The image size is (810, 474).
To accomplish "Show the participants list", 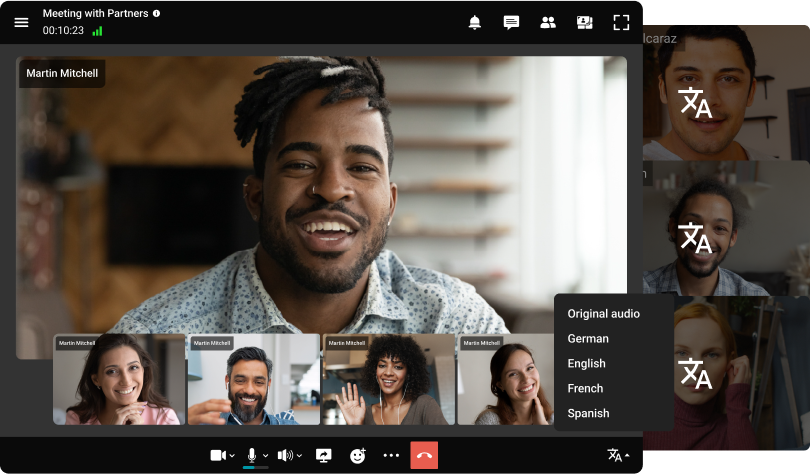I will pyautogui.click(x=547, y=22).
